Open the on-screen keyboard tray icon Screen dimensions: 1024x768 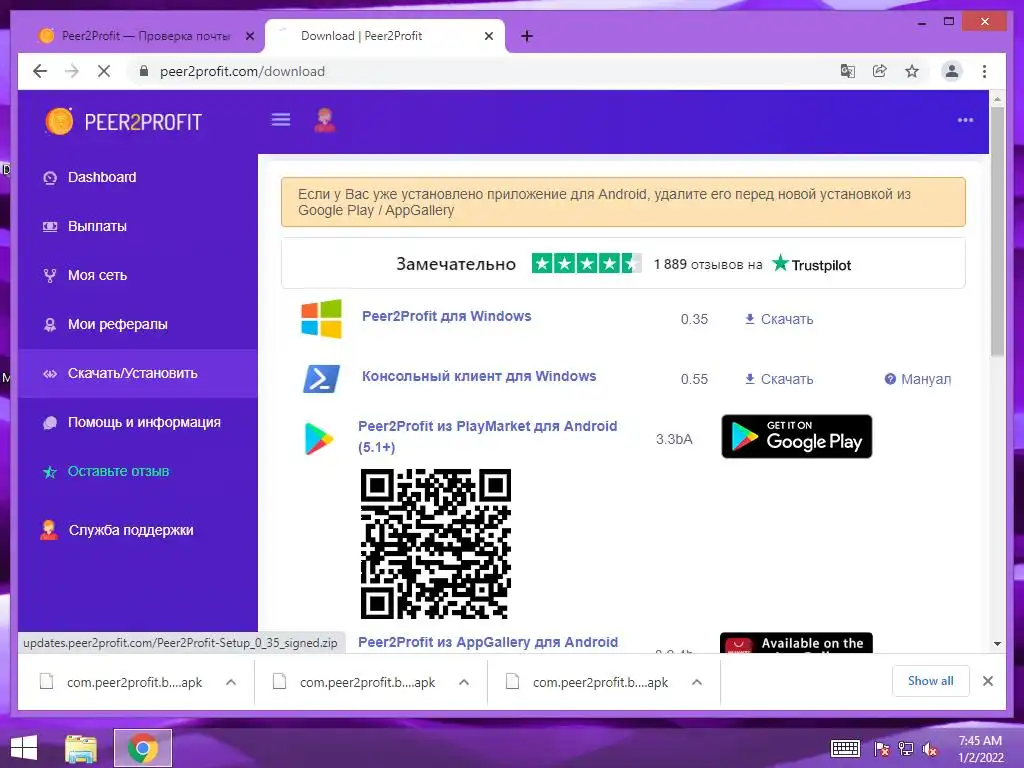845,748
